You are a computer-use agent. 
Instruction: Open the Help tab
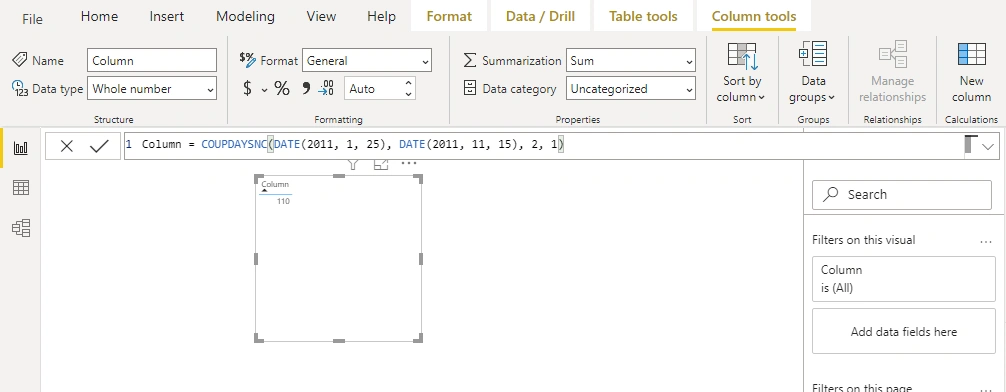[x=381, y=17]
